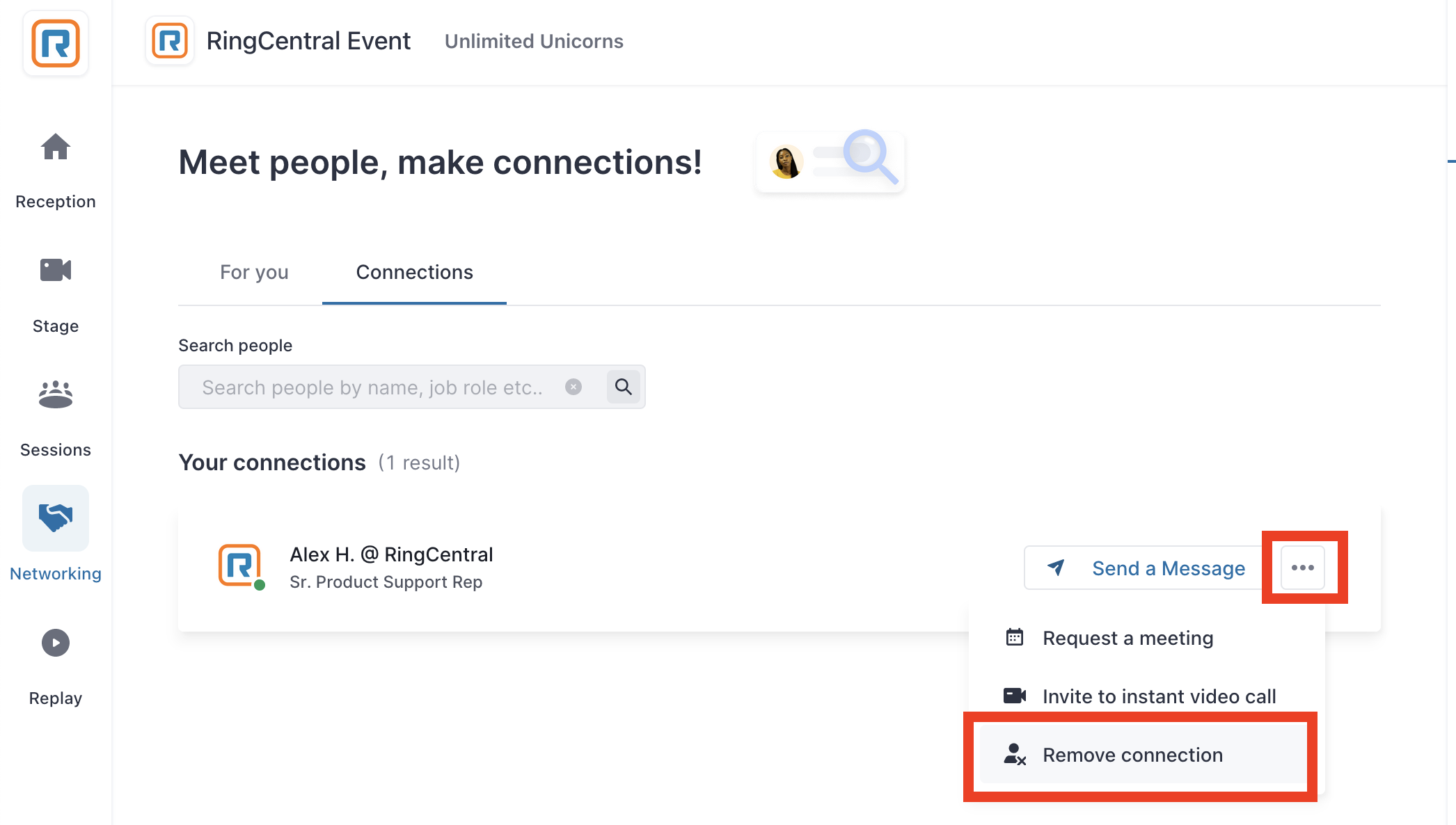The height and width of the screenshot is (825, 1456).
Task: Open Alex H. profile avatar
Action: point(240,566)
